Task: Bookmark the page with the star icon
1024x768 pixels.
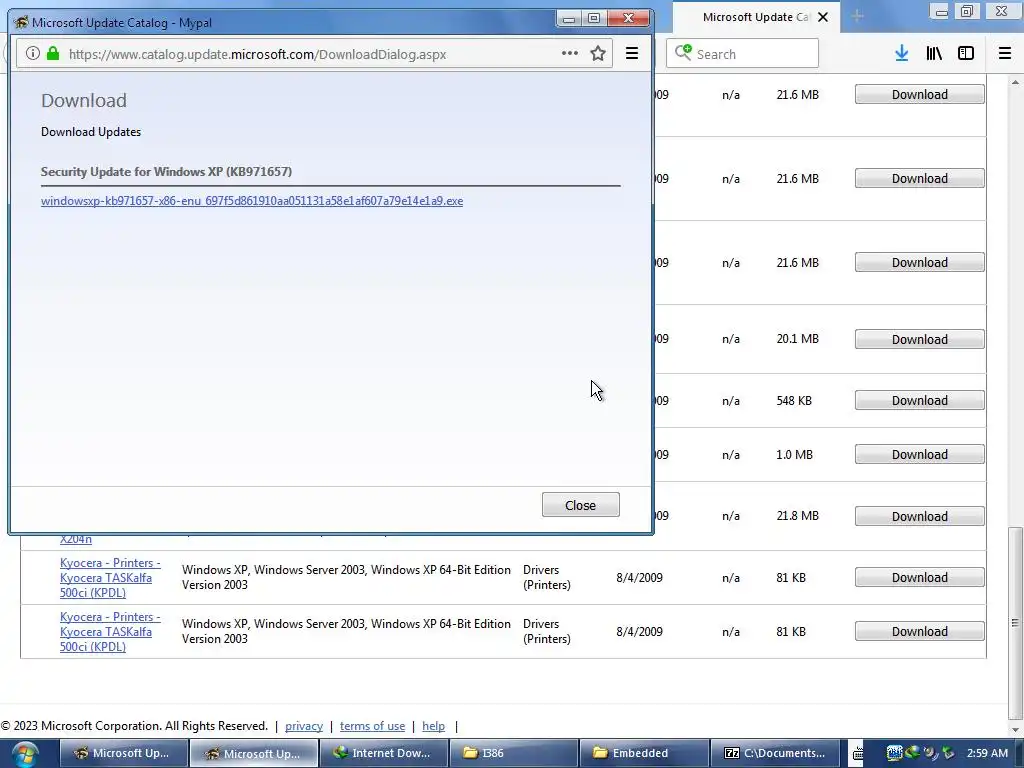Action: point(598,54)
